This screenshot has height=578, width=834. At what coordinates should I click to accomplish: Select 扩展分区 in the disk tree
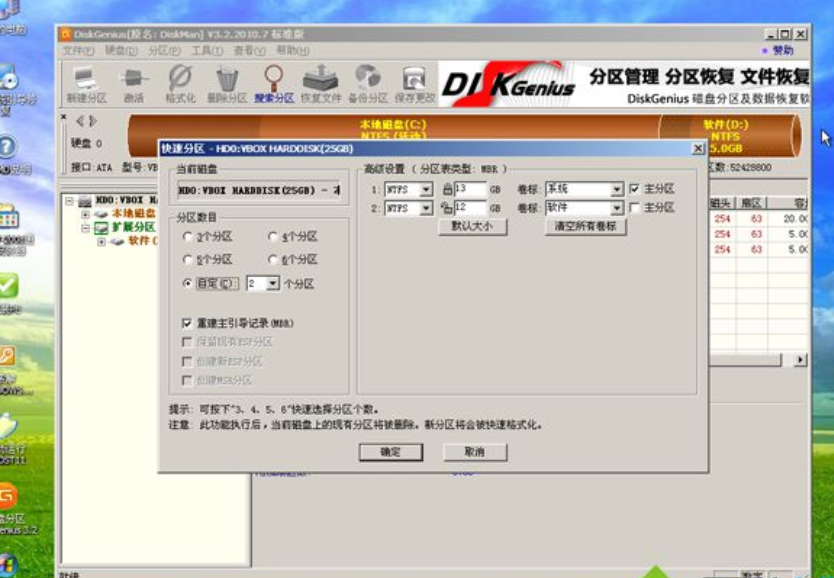134,227
